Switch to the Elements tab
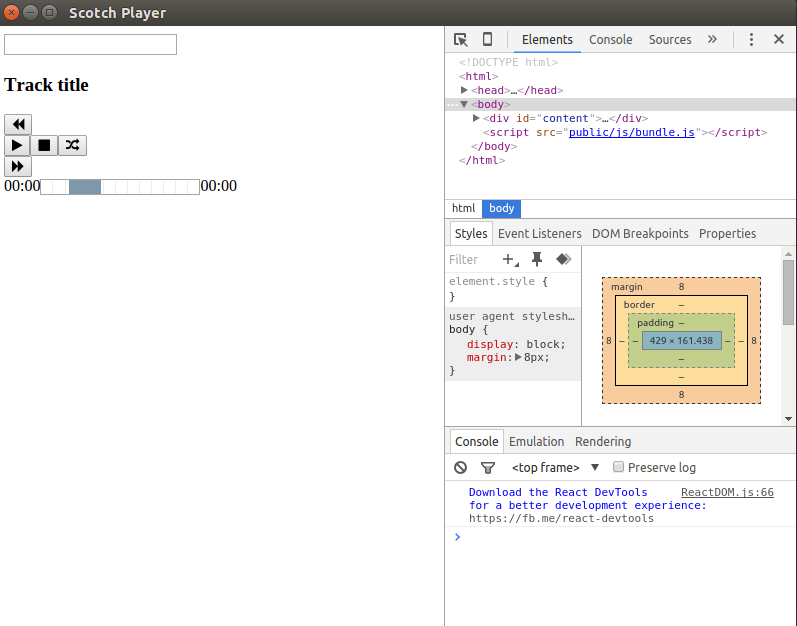 [547, 40]
